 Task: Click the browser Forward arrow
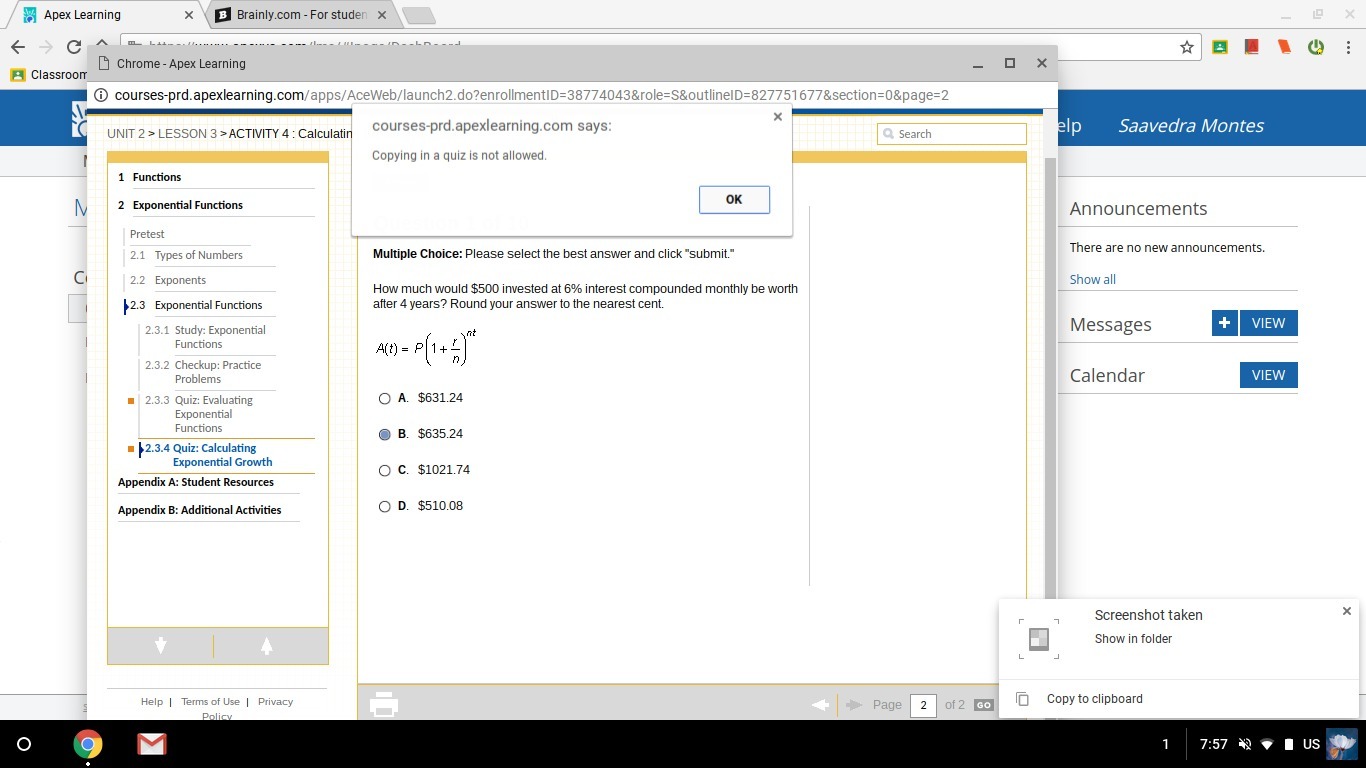(46, 47)
